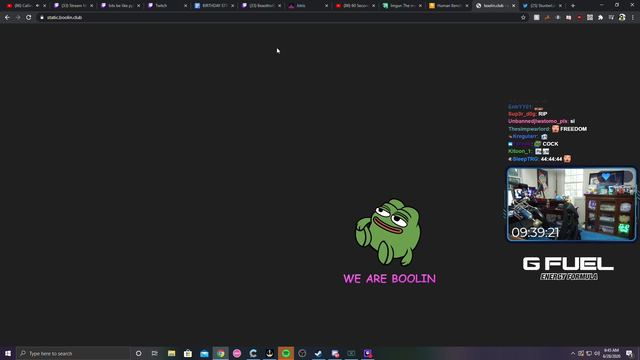This screenshot has height=360, width=640.
Task: Click the G FUEL Energy Formula logo
Action: click(x=568, y=268)
